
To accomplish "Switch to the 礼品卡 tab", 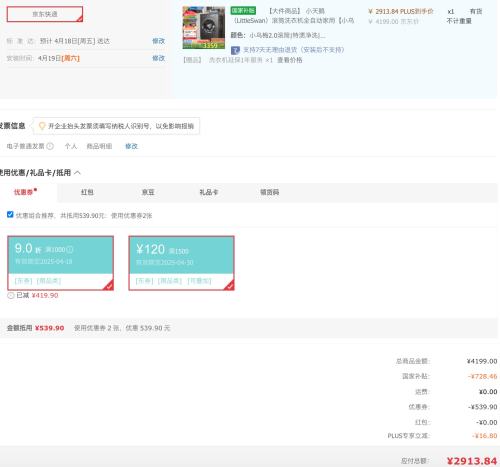I will [209, 192].
